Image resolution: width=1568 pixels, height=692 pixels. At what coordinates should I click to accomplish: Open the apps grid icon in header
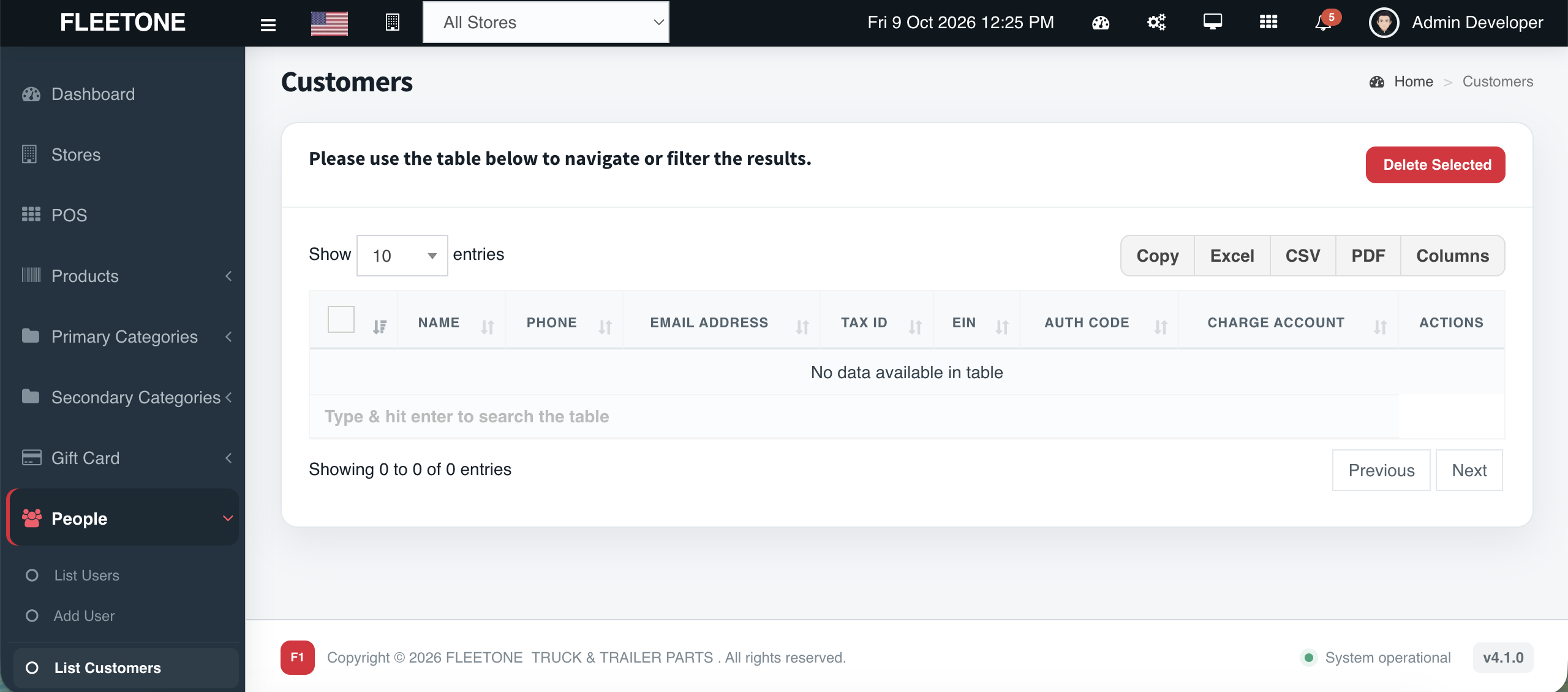1268,22
